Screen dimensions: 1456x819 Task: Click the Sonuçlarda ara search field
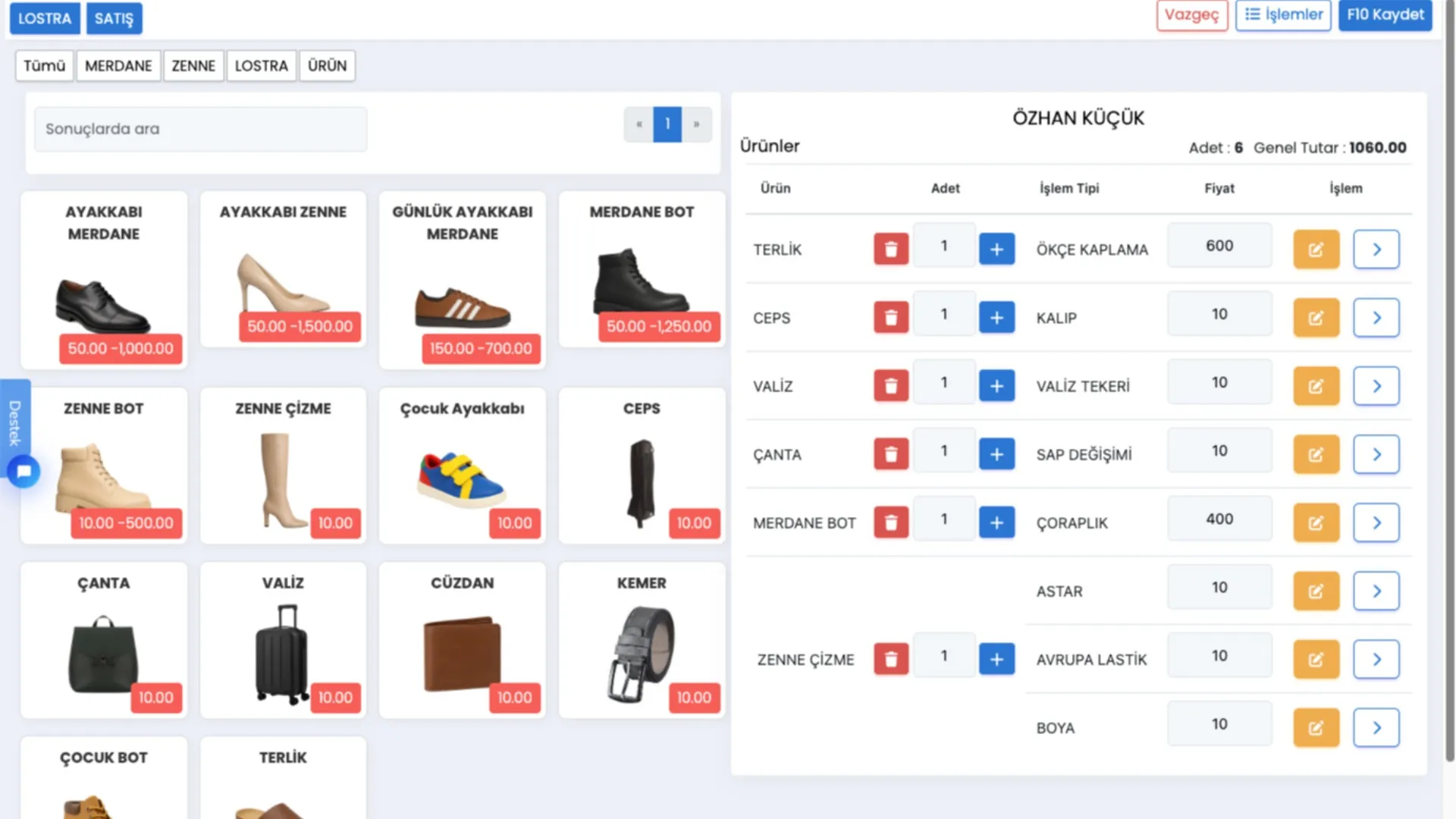(x=200, y=129)
